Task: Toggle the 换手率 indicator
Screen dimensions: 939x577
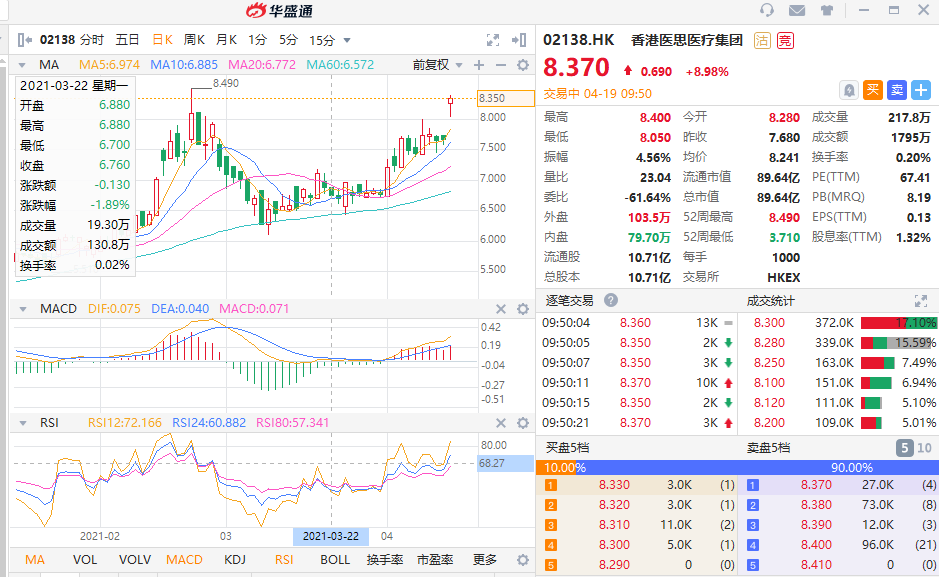Action: click(x=384, y=560)
